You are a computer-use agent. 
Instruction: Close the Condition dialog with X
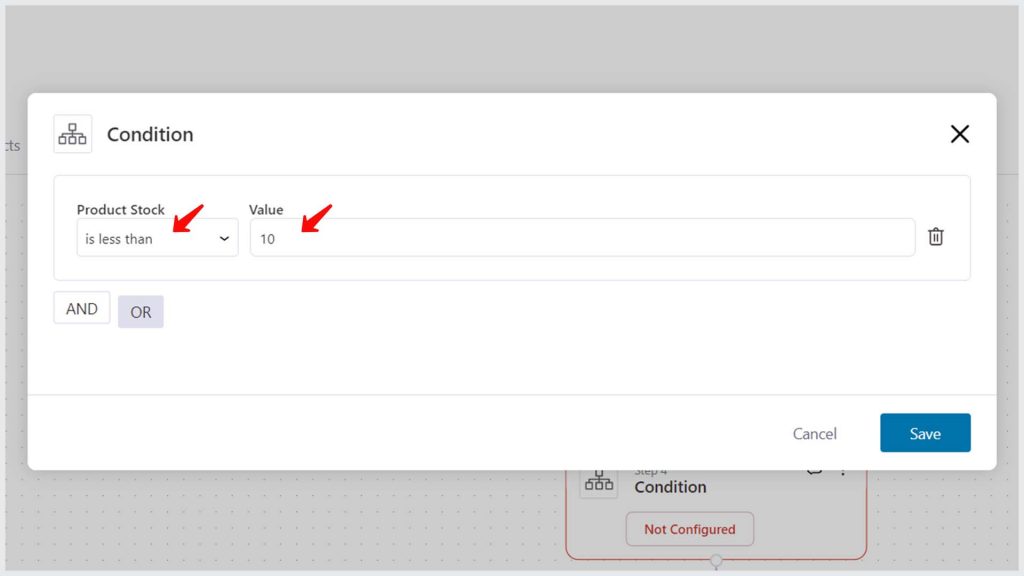tap(959, 134)
